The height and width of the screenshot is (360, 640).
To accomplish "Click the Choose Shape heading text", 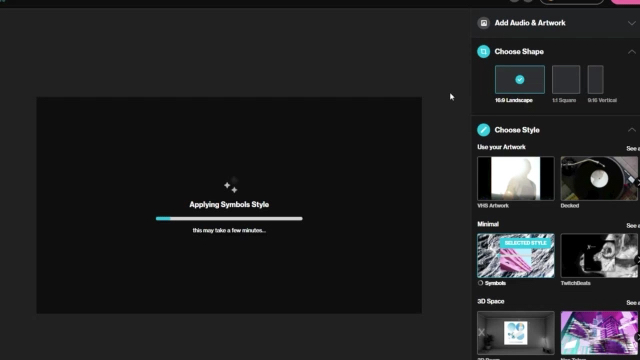I will [x=519, y=51].
